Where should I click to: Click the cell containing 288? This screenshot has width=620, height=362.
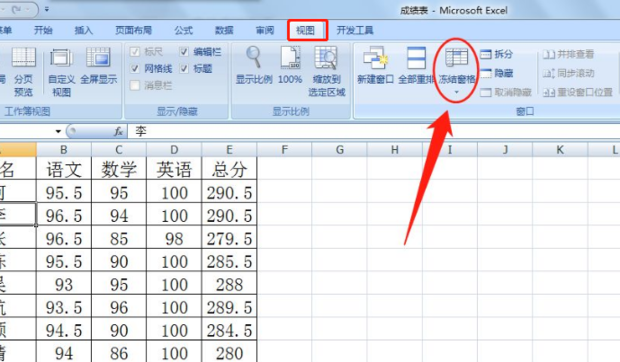[x=229, y=284]
